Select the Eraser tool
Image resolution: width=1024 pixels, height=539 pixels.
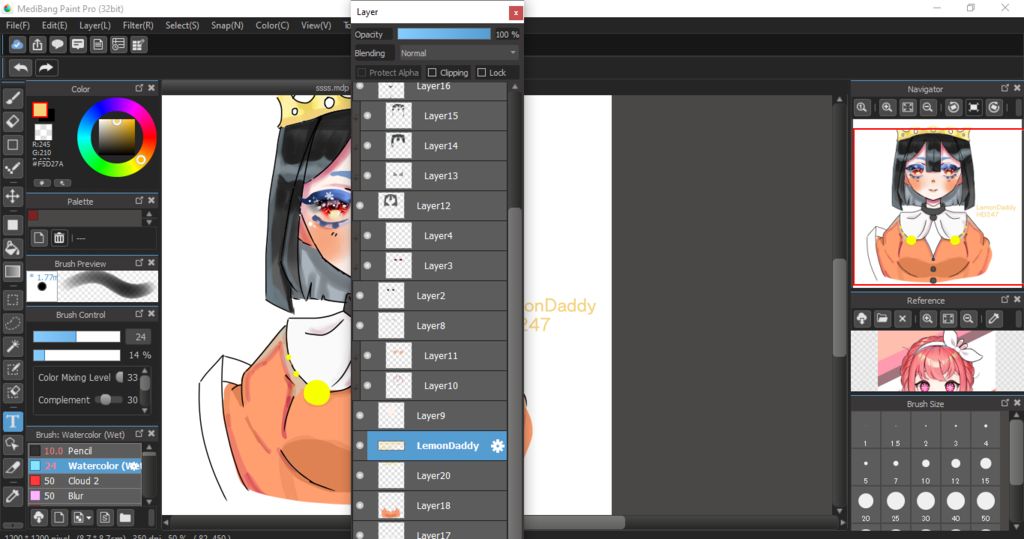(12, 122)
